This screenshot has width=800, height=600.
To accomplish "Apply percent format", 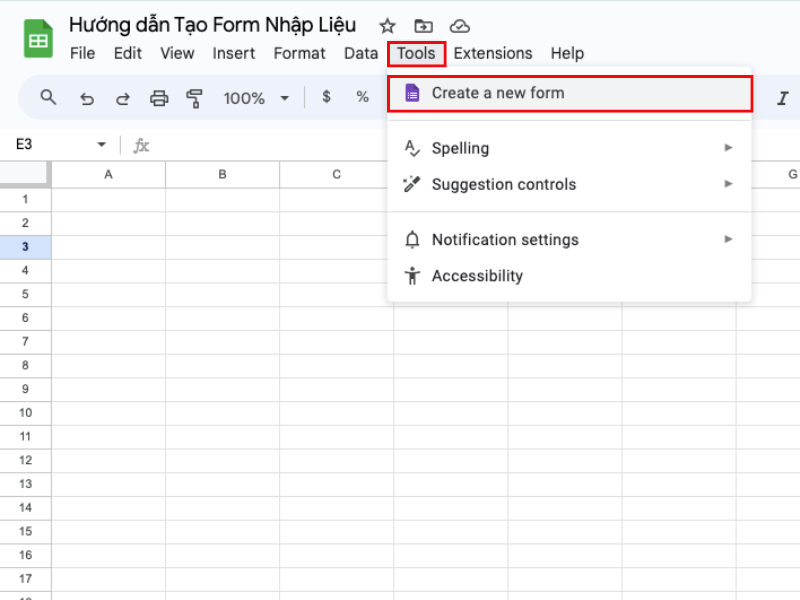I will [362, 97].
